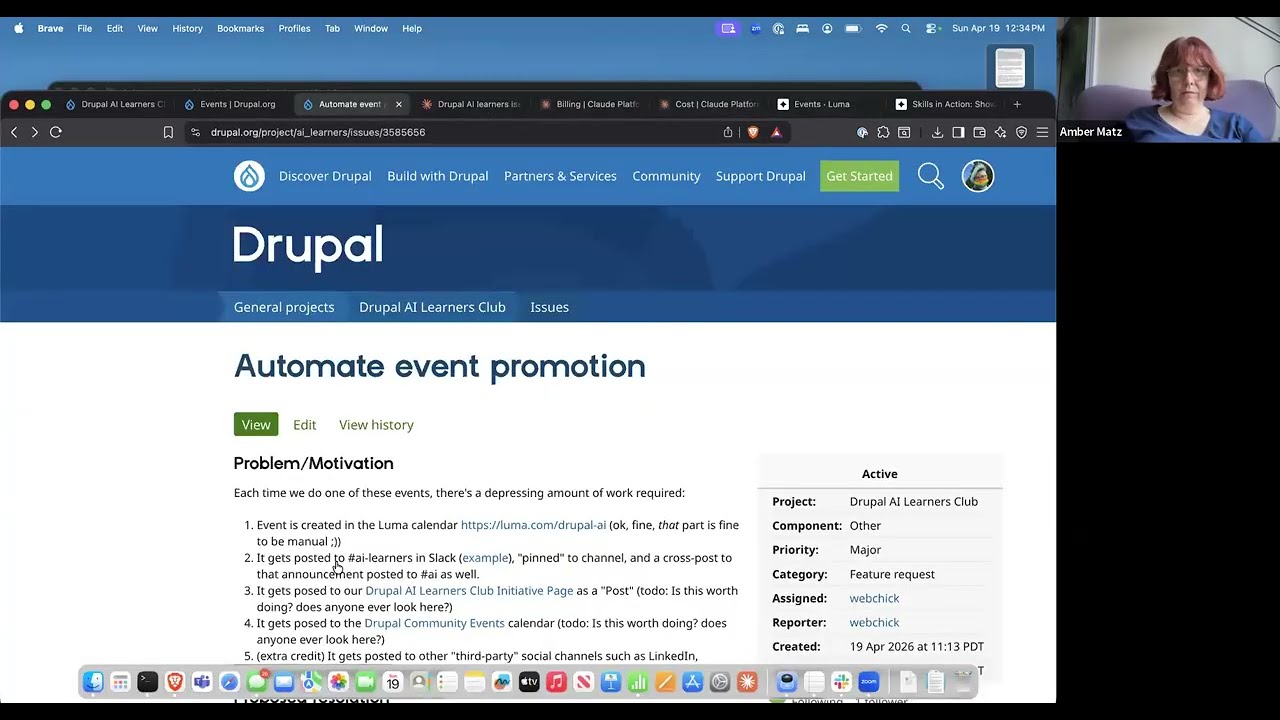This screenshot has width=1280, height=720.
Task: Click the green Get Started button
Action: coord(859,176)
